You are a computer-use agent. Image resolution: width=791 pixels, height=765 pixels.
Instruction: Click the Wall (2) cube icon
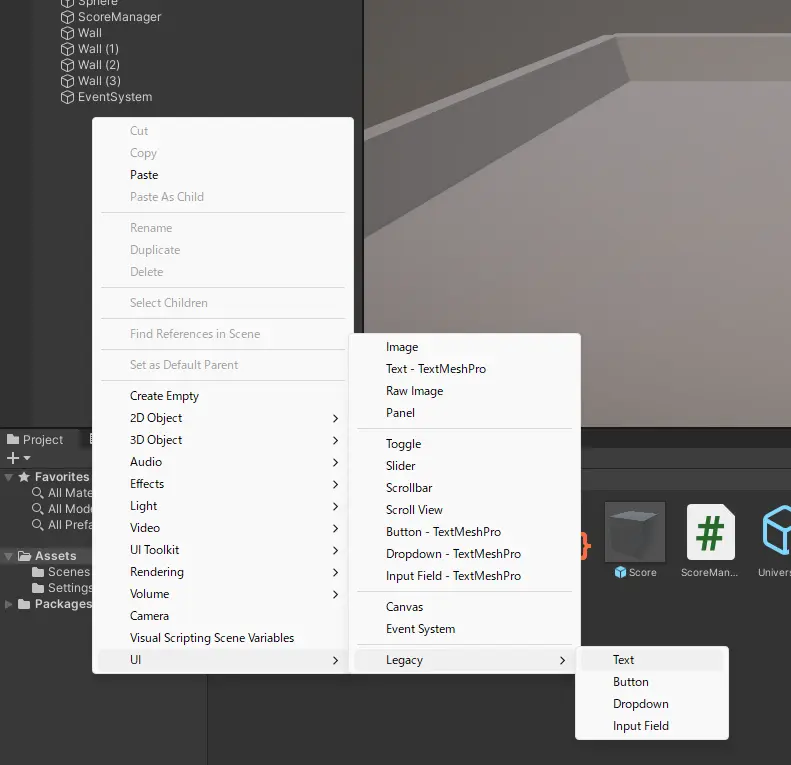pos(68,65)
